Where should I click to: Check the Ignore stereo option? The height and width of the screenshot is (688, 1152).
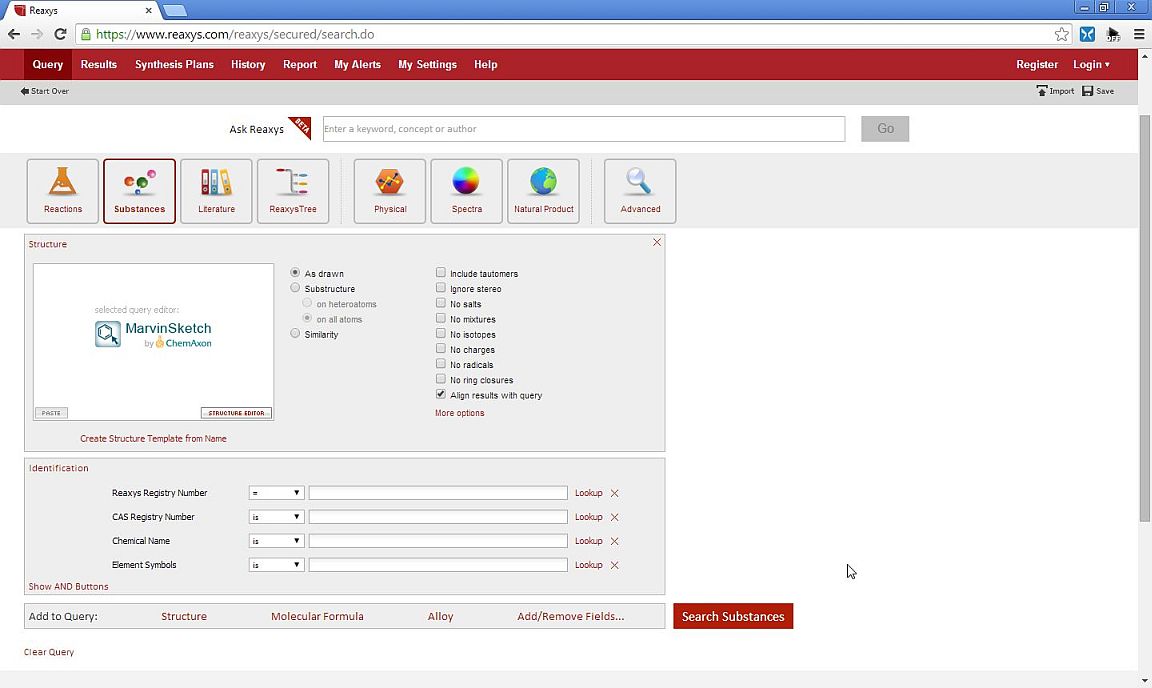coord(441,288)
